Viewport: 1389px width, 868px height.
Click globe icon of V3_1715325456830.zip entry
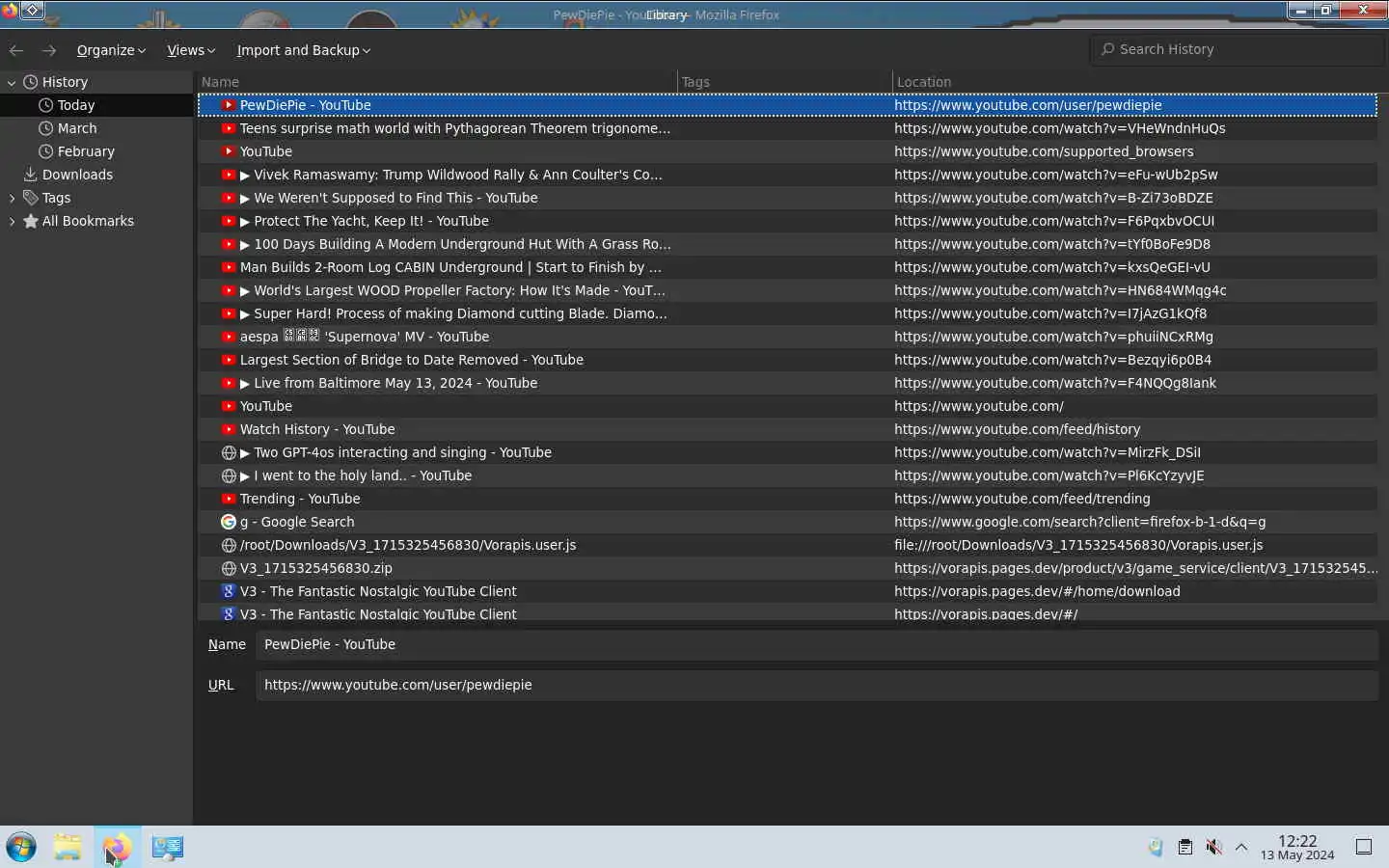coord(229,568)
